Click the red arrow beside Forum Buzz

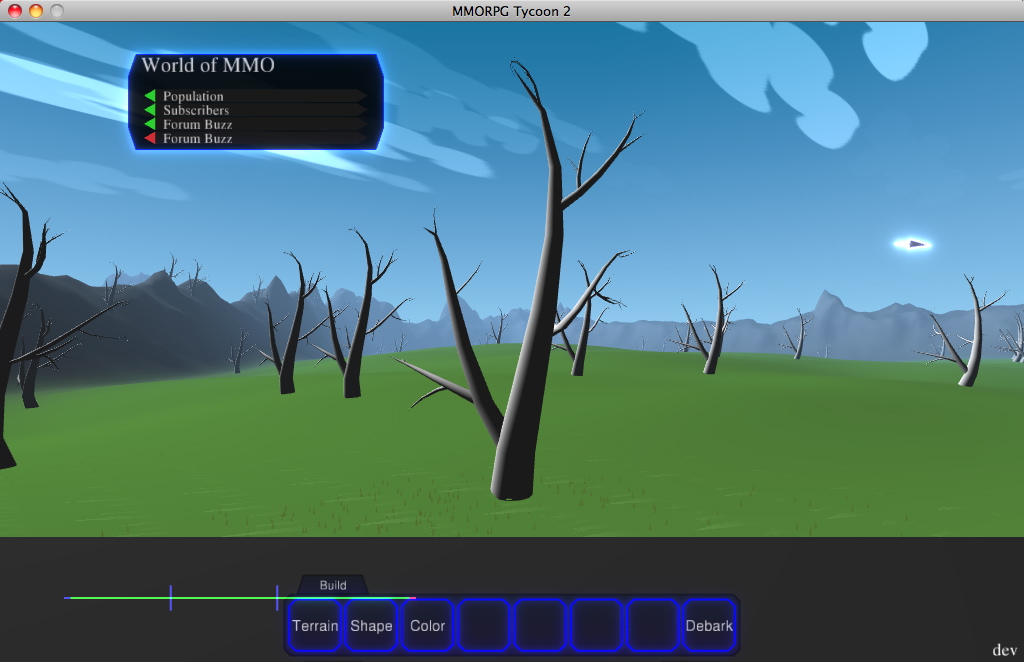(150, 138)
